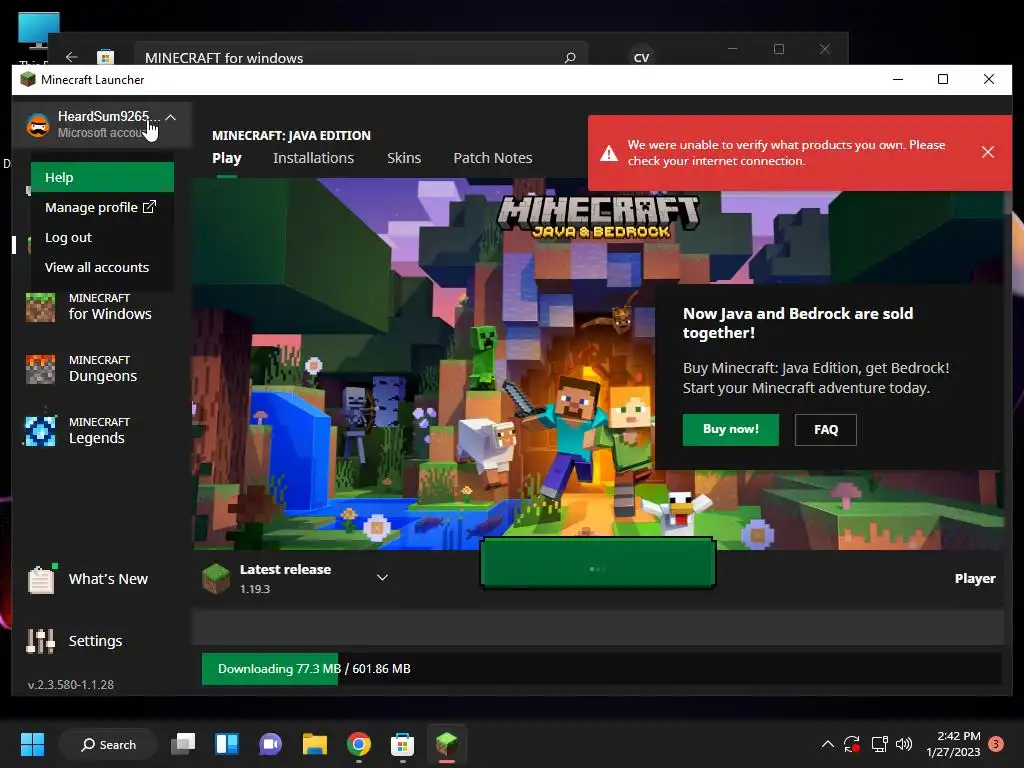Open Minecraft for Windows grass block icon
1024x768 pixels.
click(x=40, y=307)
